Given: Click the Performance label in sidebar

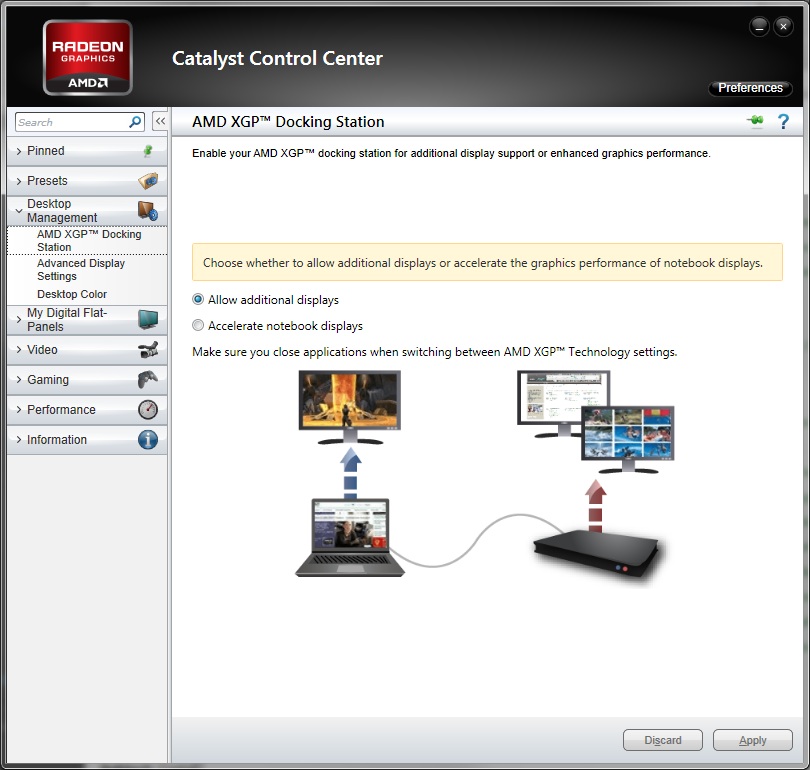Looking at the screenshot, I should [x=61, y=410].
